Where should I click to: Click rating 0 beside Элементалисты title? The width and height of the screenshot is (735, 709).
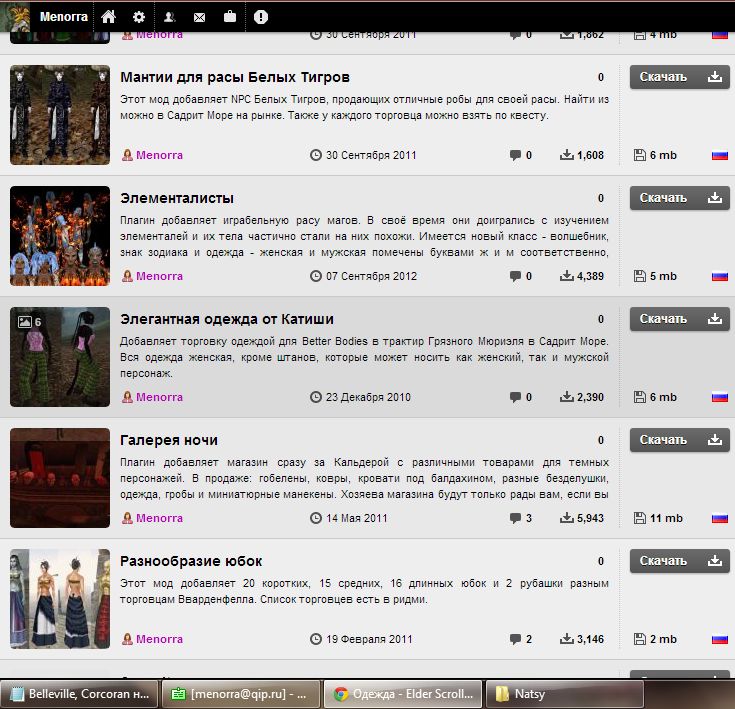point(600,198)
